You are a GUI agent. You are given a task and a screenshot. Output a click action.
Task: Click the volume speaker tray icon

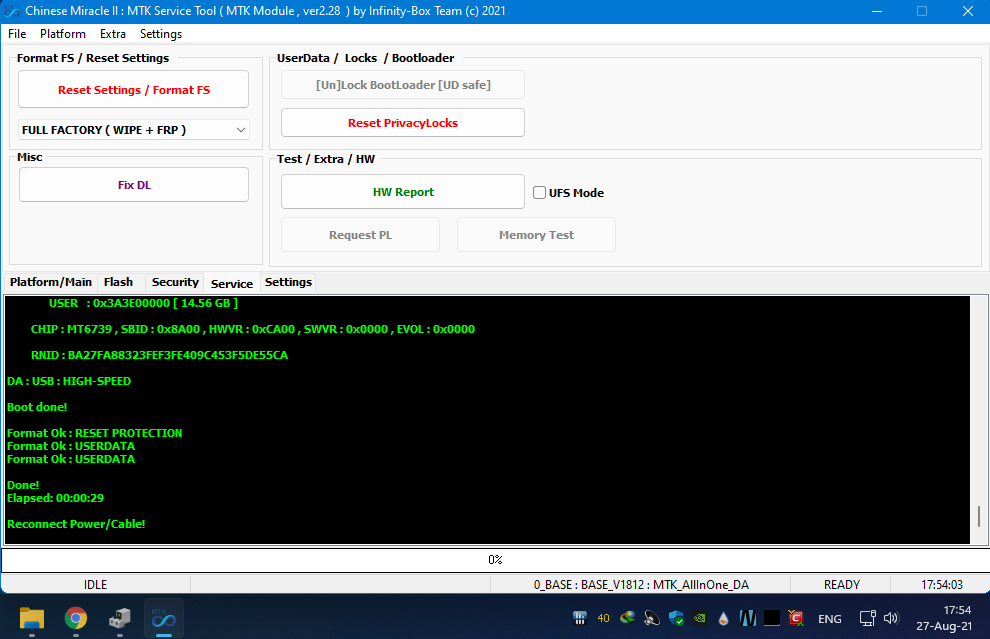click(891, 619)
